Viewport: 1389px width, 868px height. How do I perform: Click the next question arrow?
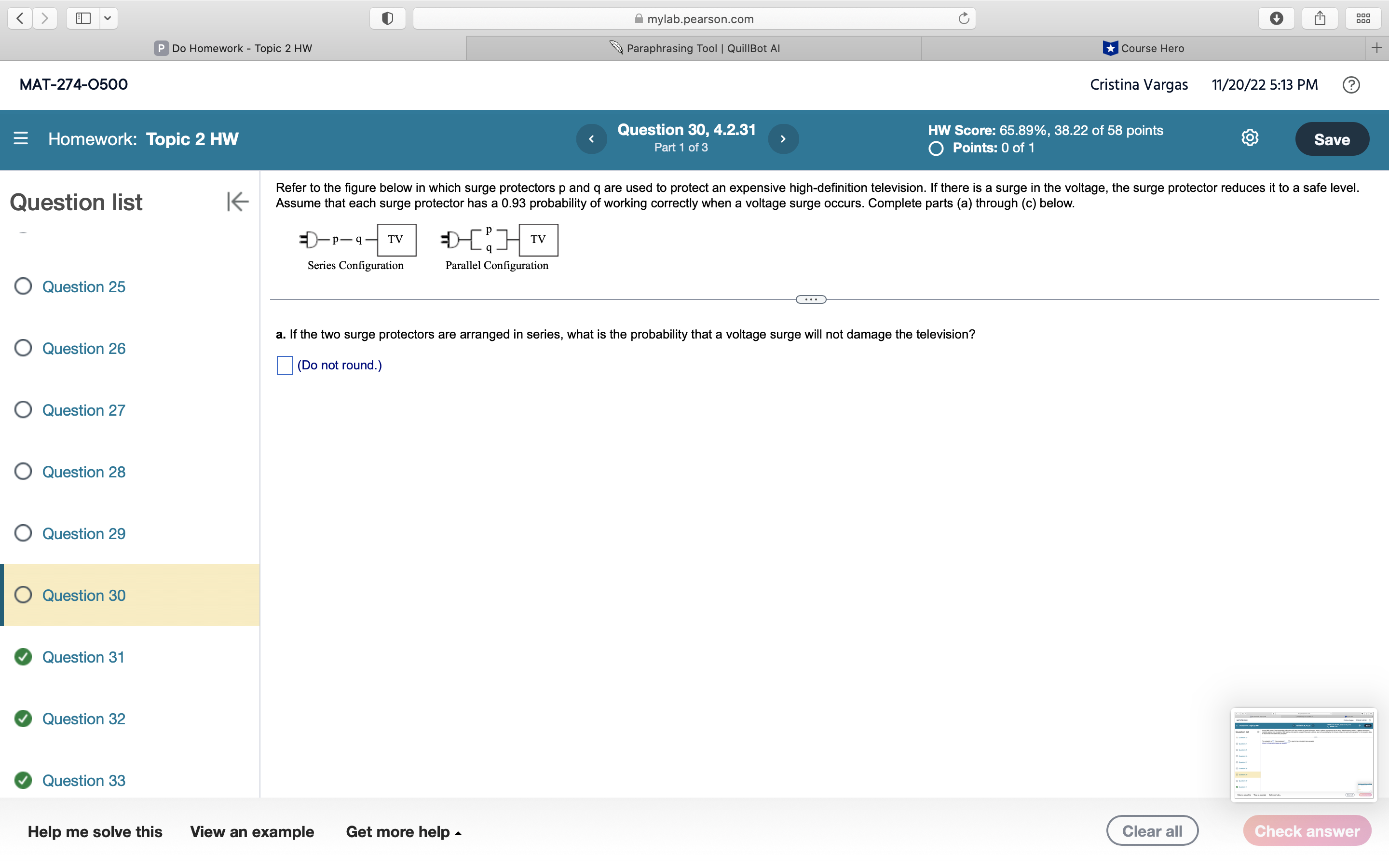tap(783, 138)
